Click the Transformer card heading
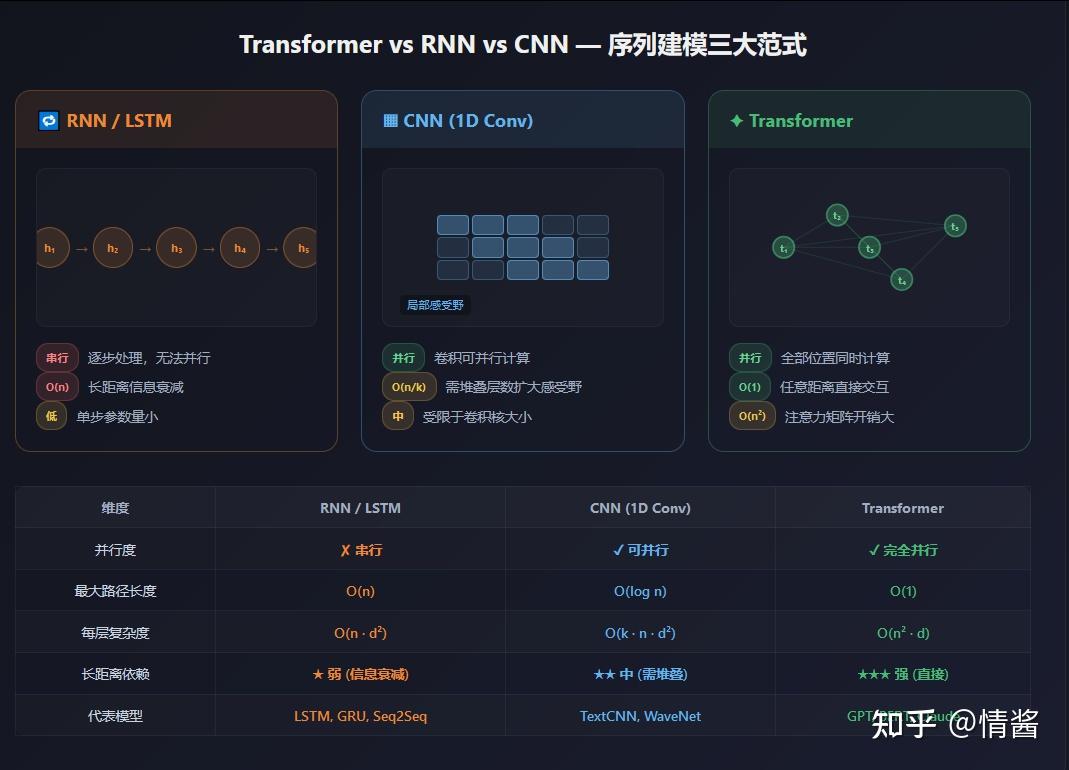Viewport: 1069px width, 770px height. click(x=801, y=121)
